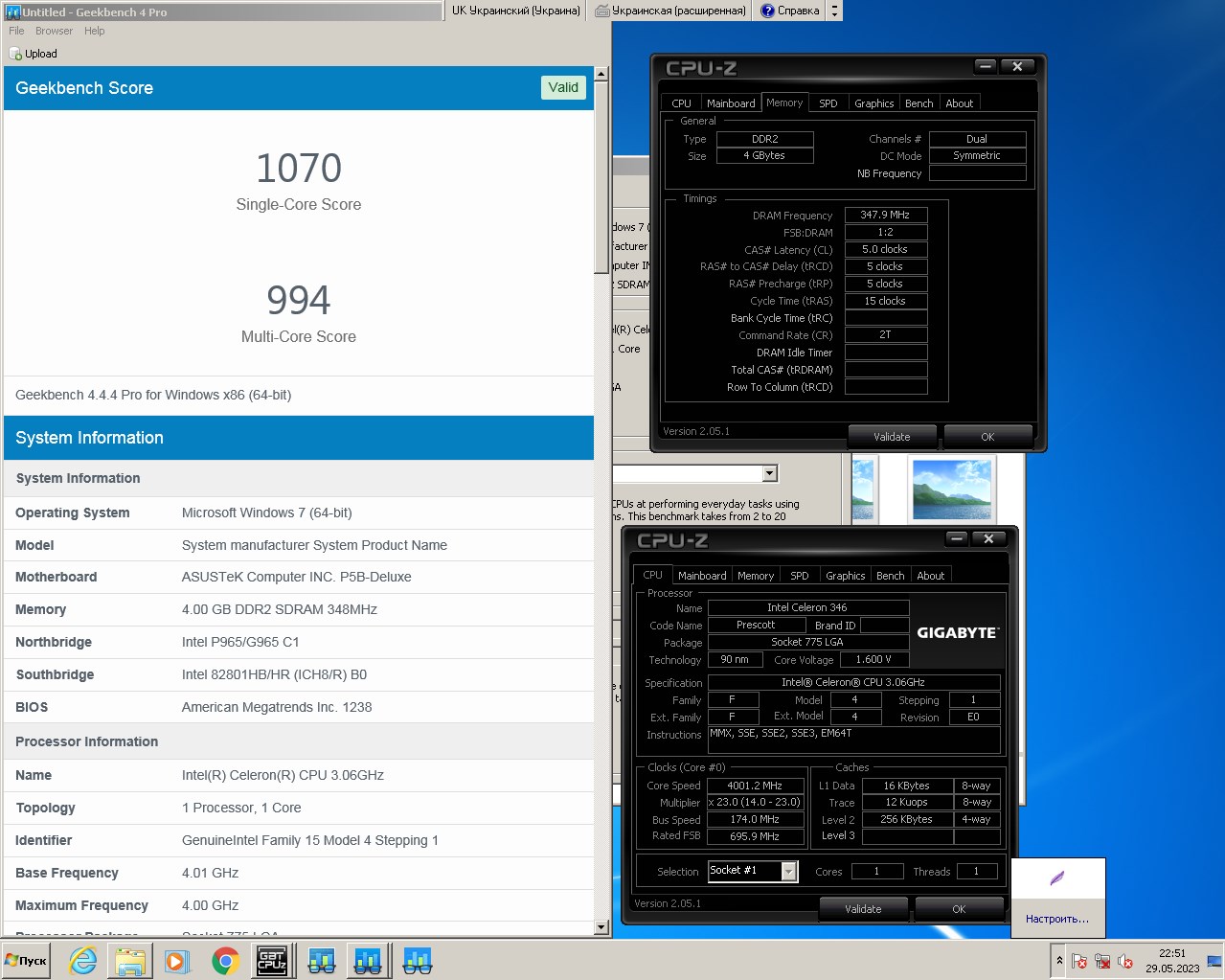Open About tab in the Celeron CPU-Z window

(930, 576)
